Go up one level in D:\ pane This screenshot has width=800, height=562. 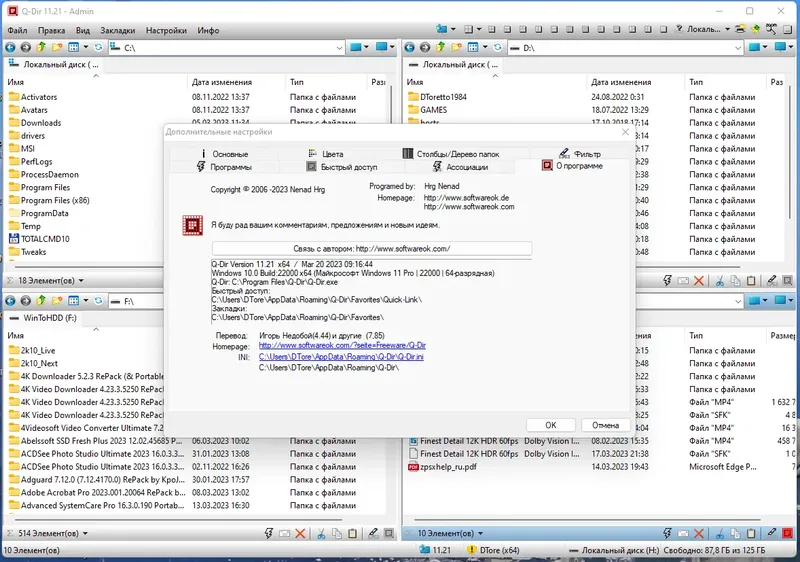(x=440, y=47)
